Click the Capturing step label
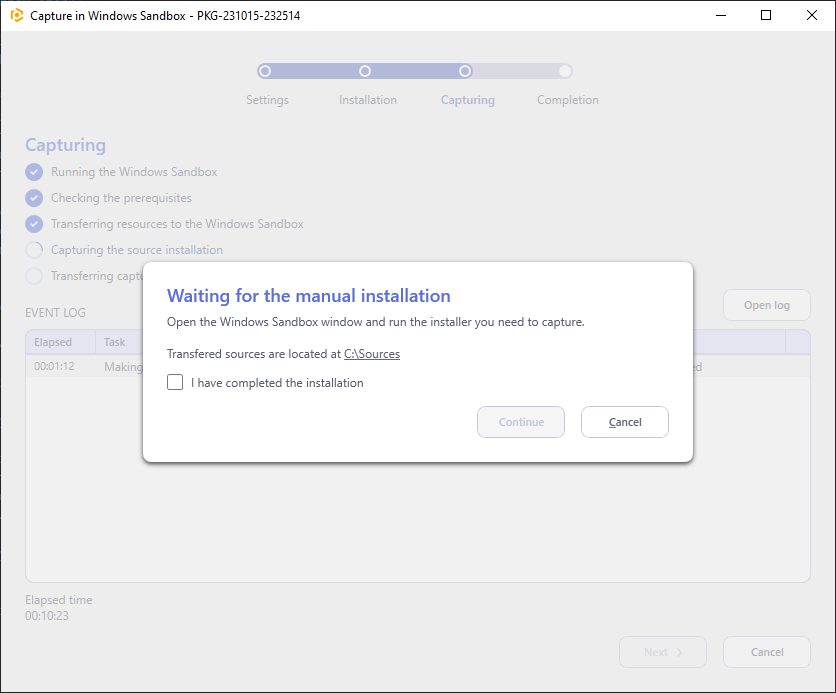 (468, 100)
